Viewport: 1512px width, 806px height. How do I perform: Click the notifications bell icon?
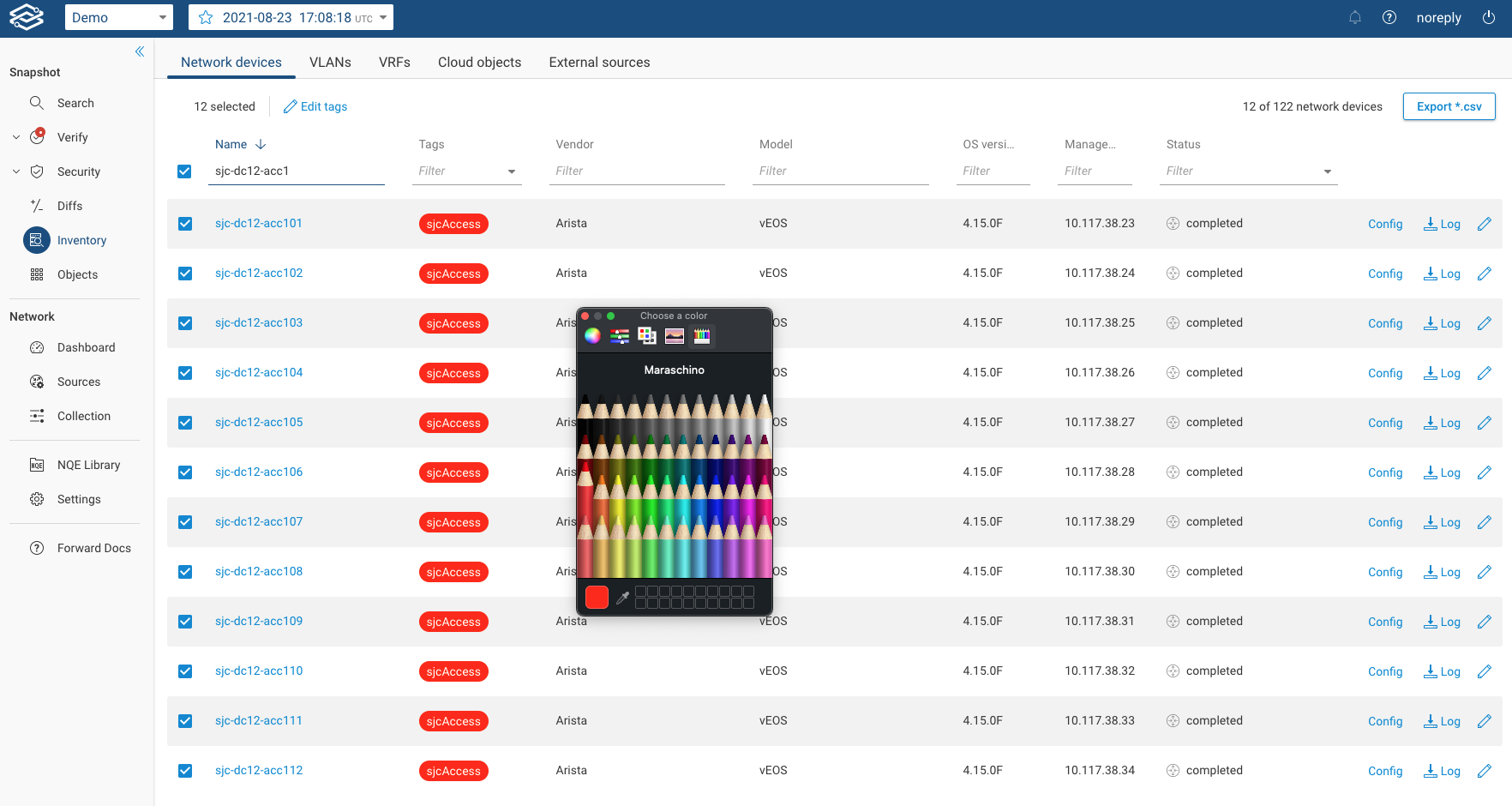[x=1355, y=18]
